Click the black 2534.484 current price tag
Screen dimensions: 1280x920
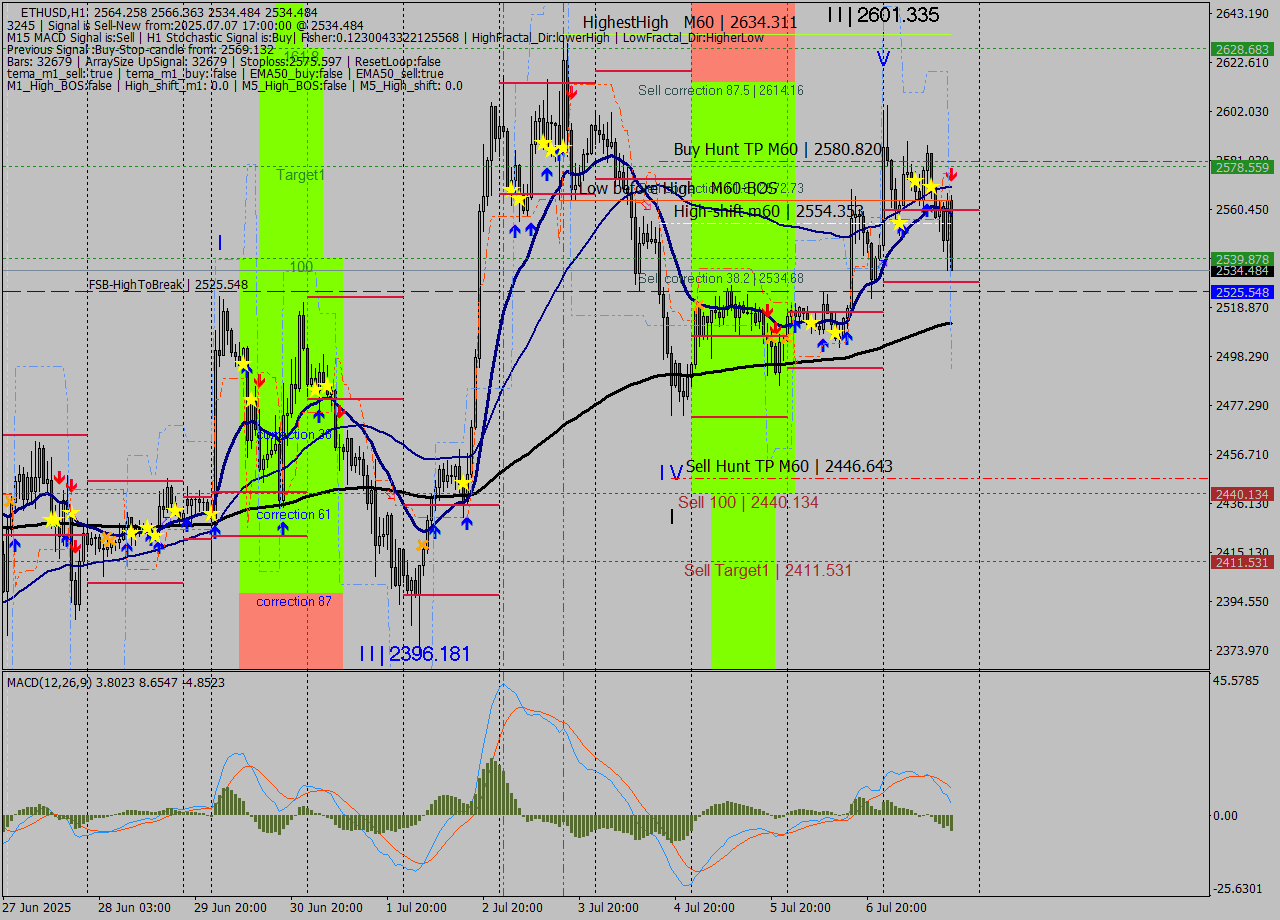1241,271
